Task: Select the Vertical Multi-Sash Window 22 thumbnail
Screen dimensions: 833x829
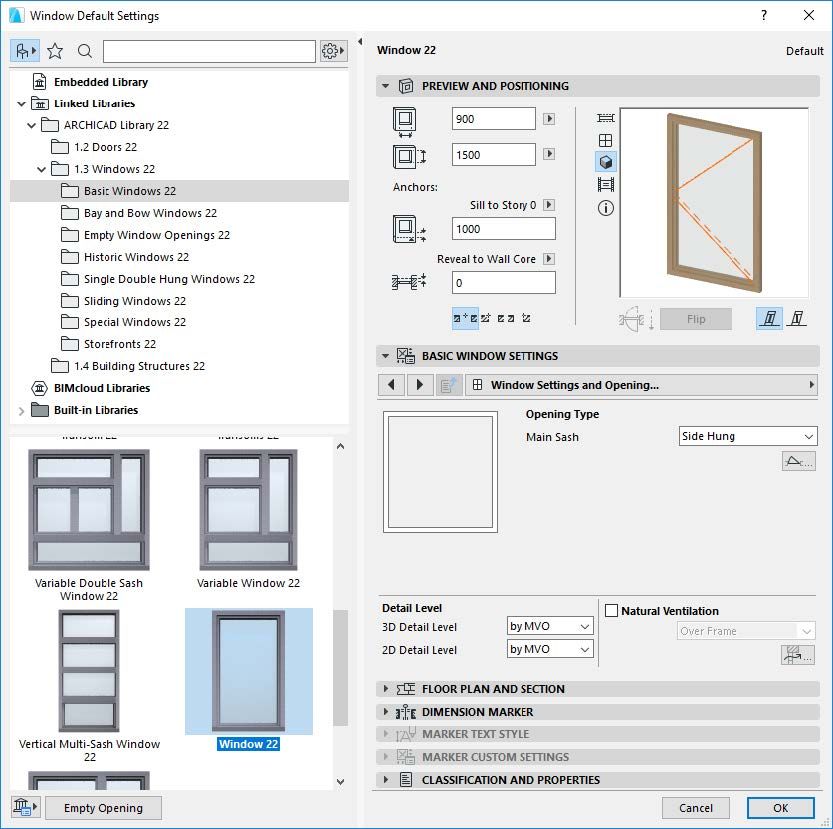Action: 89,670
